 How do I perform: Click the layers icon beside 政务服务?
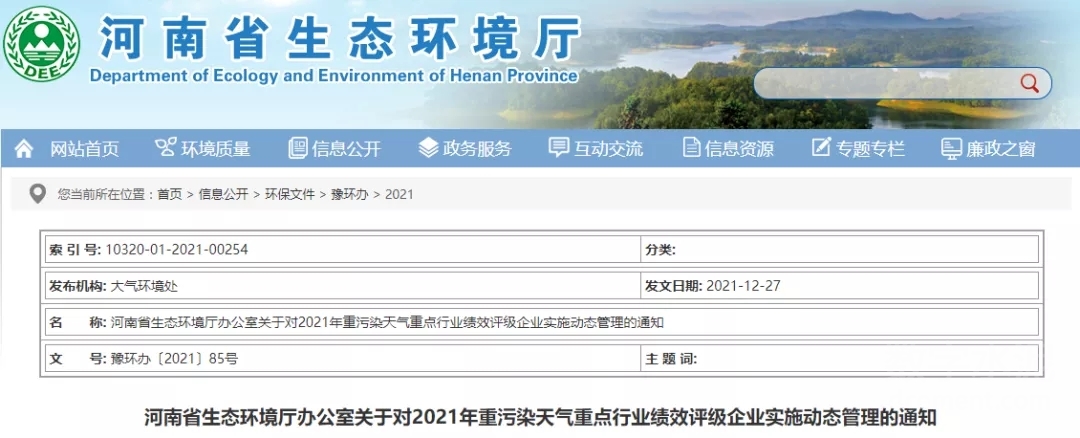click(x=428, y=147)
